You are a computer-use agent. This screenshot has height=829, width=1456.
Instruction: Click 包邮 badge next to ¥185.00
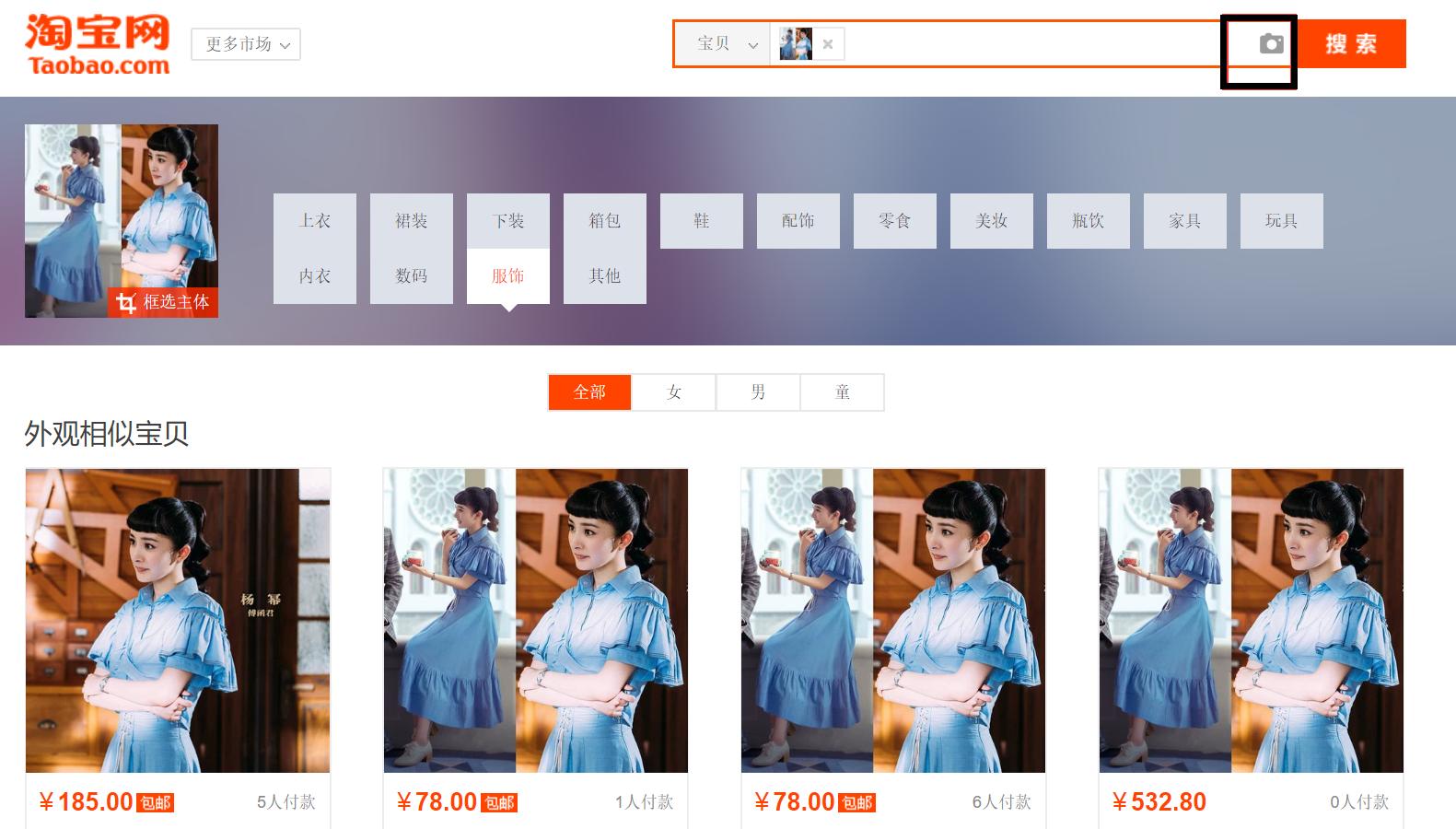click(156, 803)
